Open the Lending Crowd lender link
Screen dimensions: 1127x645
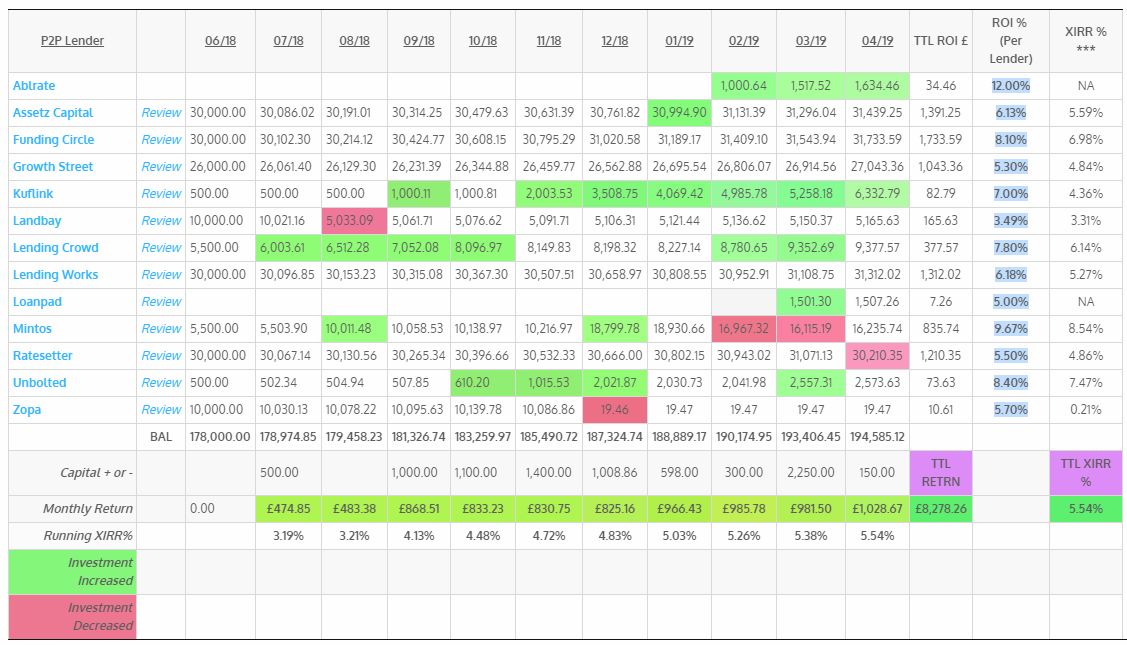click(55, 247)
